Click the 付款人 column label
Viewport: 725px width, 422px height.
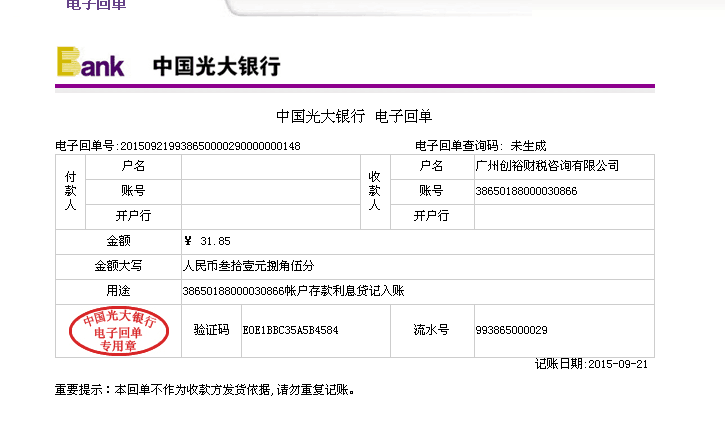tap(70, 190)
